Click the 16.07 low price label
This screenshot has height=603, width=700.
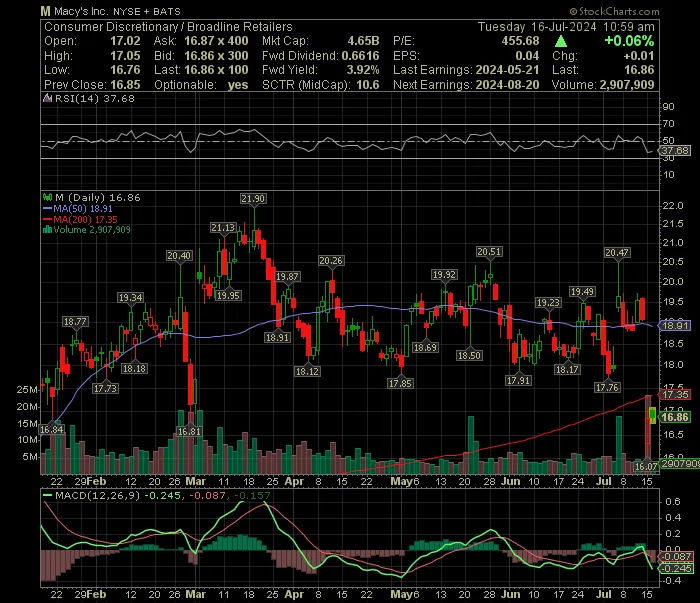[646, 467]
